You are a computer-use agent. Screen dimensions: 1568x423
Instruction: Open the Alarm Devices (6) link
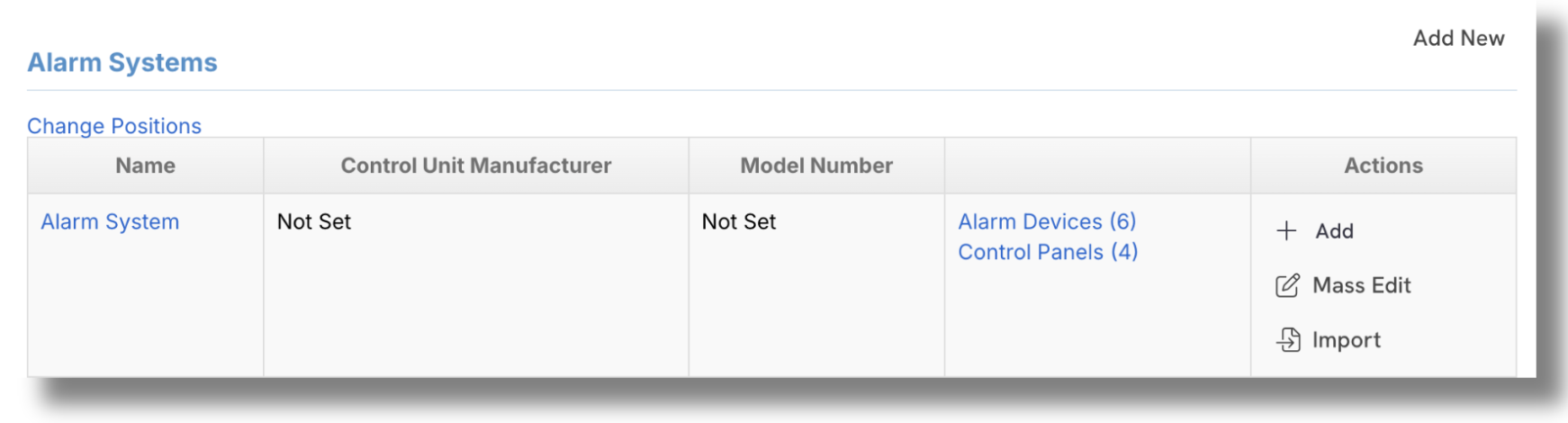(x=1047, y=221)
